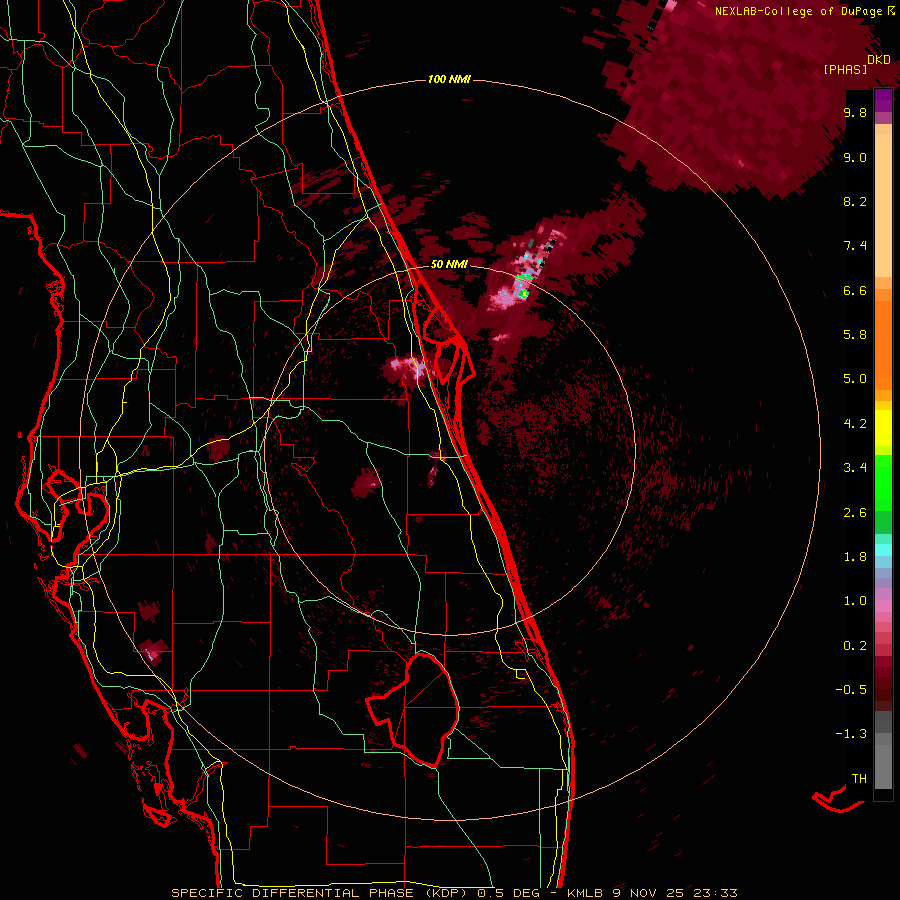Click the green high-KDP storm core pixel
The image size is (900, 900).
[x=523, y=294]
